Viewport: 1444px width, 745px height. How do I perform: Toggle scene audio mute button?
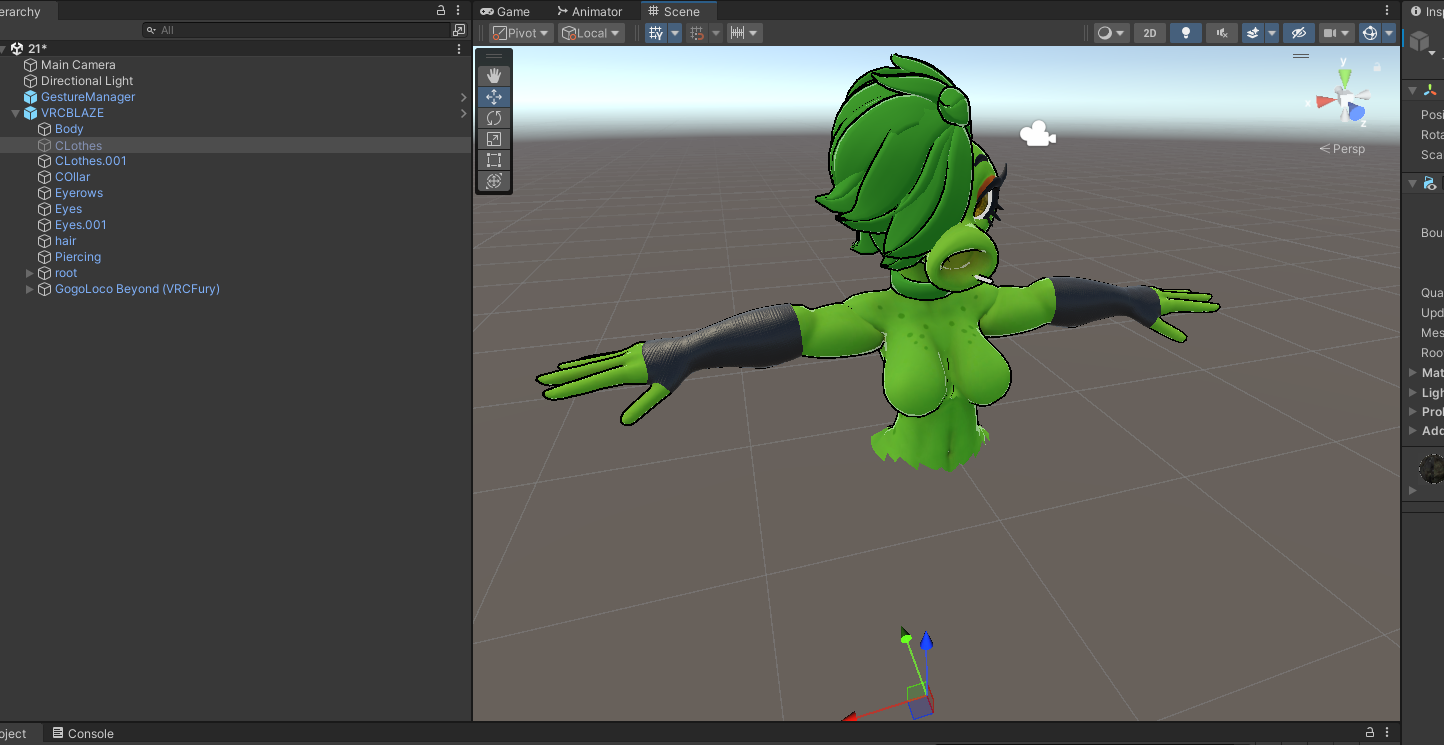[x=1221, y=33]
